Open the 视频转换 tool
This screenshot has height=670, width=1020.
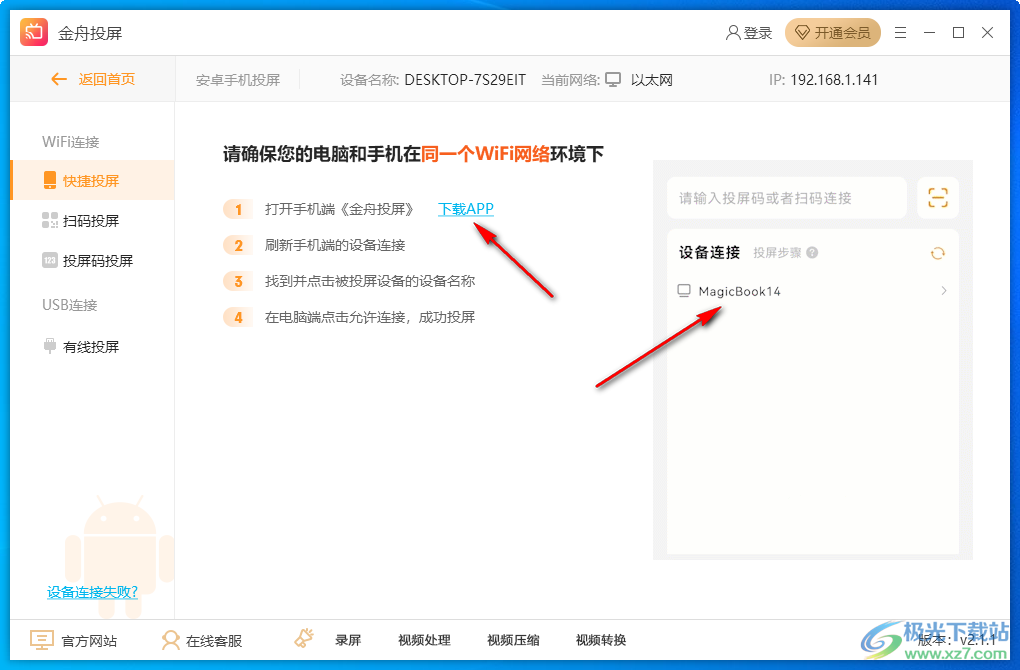point(600,639)
